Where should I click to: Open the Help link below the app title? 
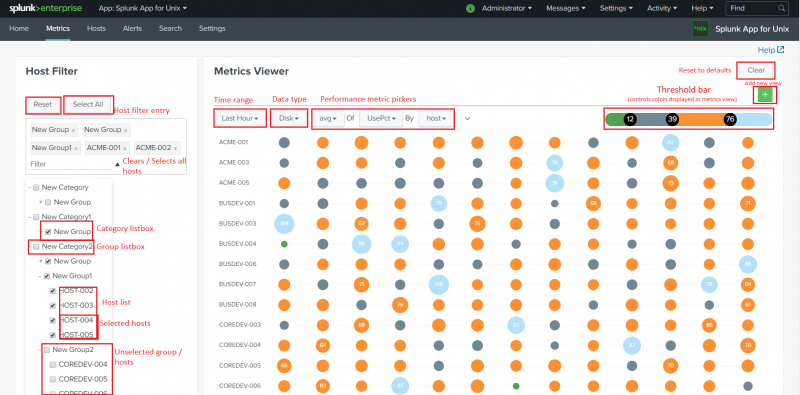(770, 50)
